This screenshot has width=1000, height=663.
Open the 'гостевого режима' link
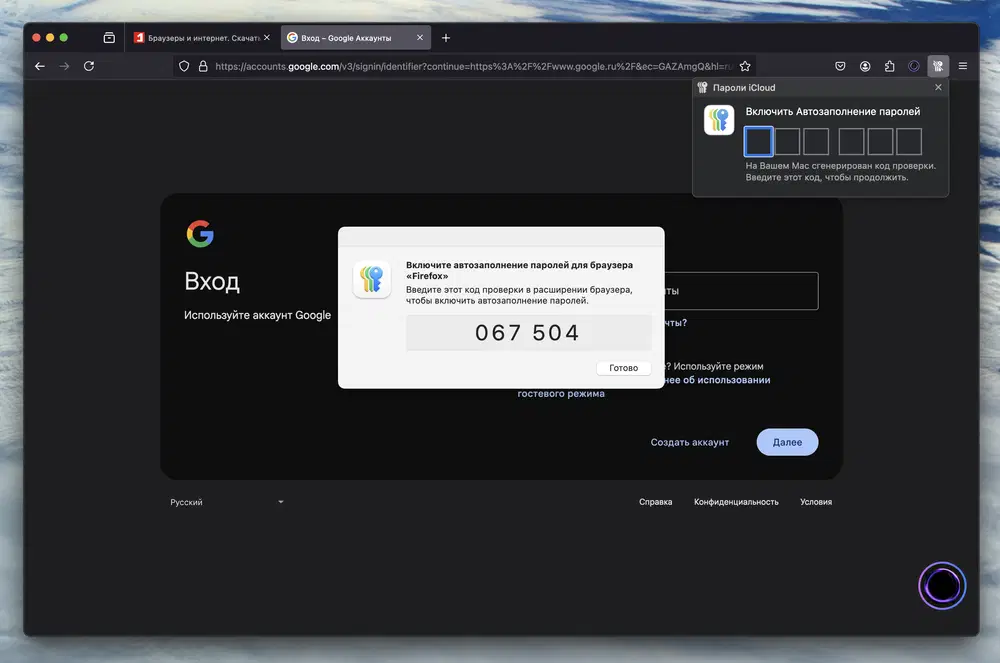click(561, 394)
